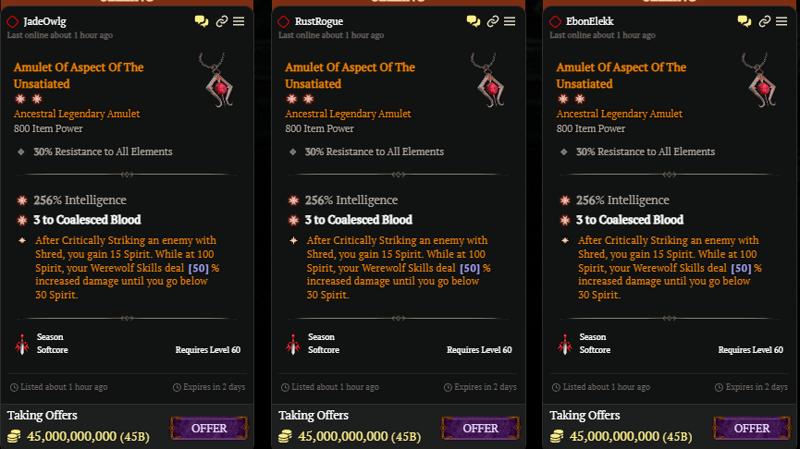The width and height of the screenshot is (800, 449).
Task: Open hamburger menu on JadeOwlg's listing
Action: pos(239,21)
